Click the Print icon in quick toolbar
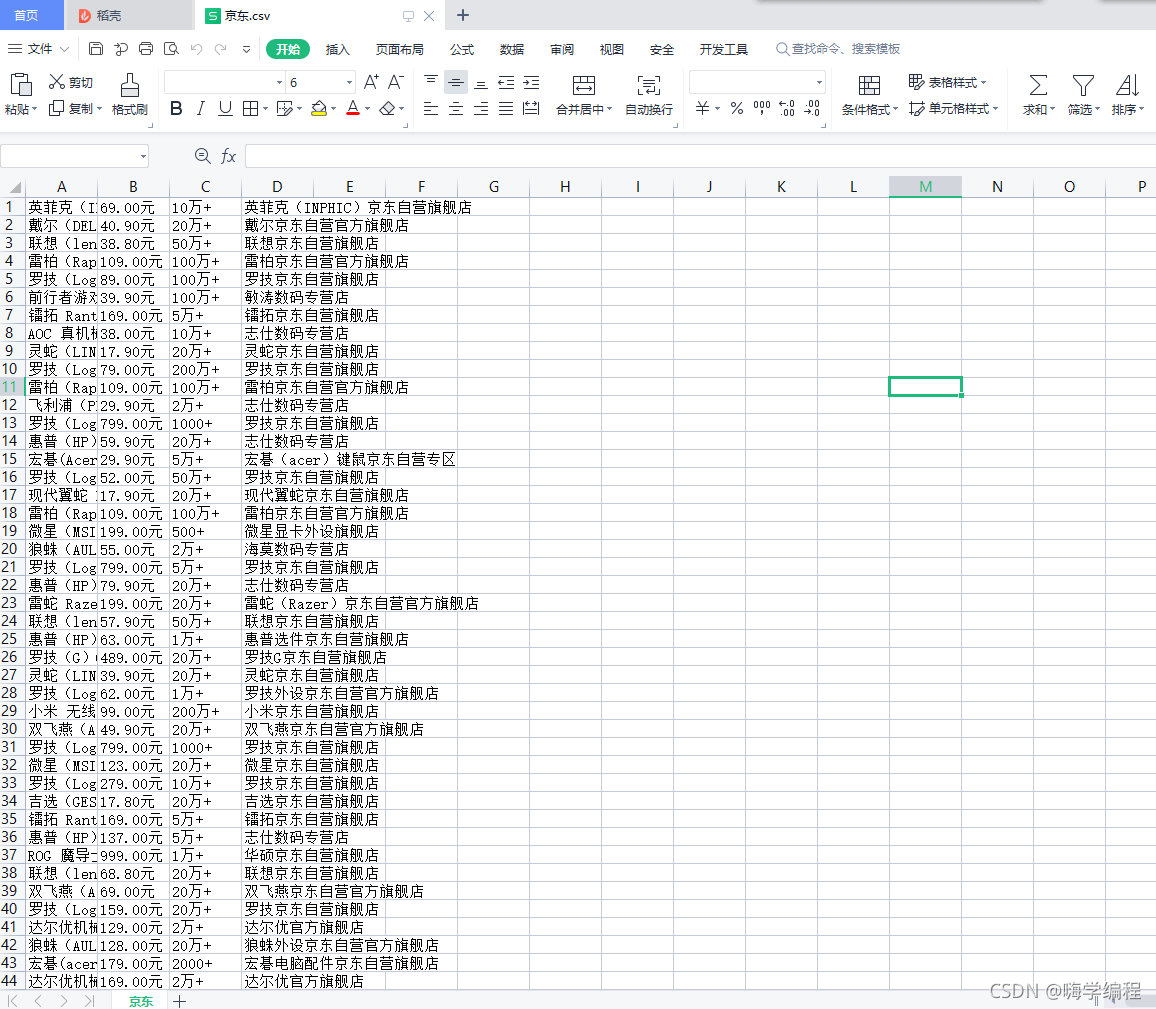Image resolution: width=1156 pixels, height=1009 pixels. [146, 49]
